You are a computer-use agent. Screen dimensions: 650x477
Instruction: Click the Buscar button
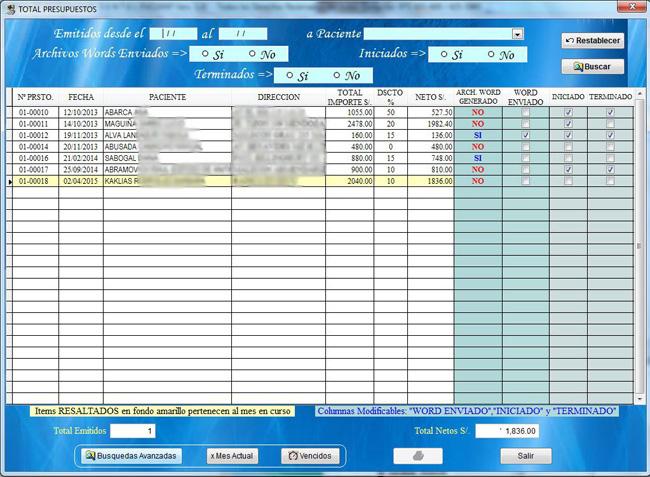pos(593,67)
